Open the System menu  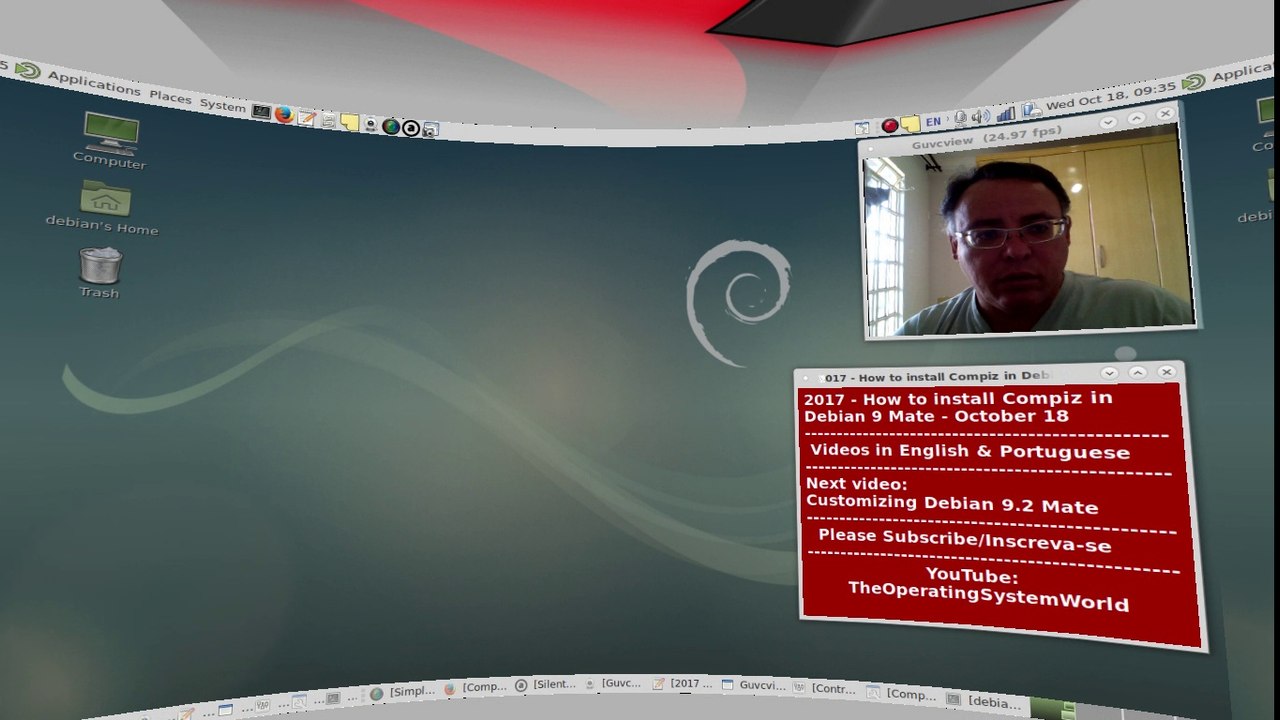pos(222,105)
